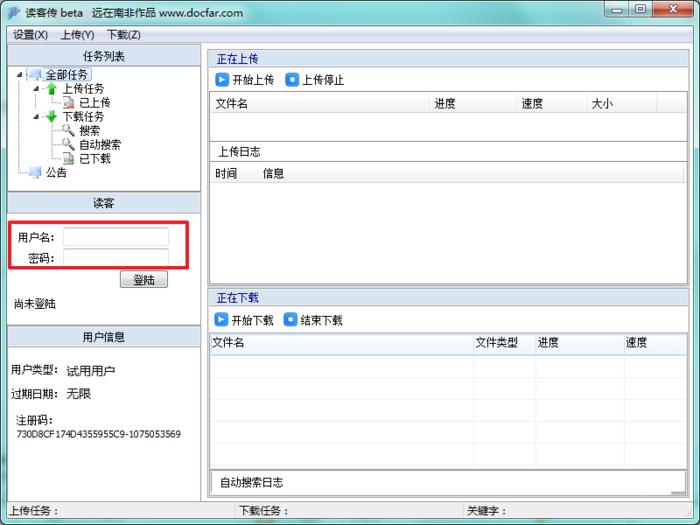Click the monitor icon beside 公告
Viewport: 700px width, 525px height.
coord(35,172)
